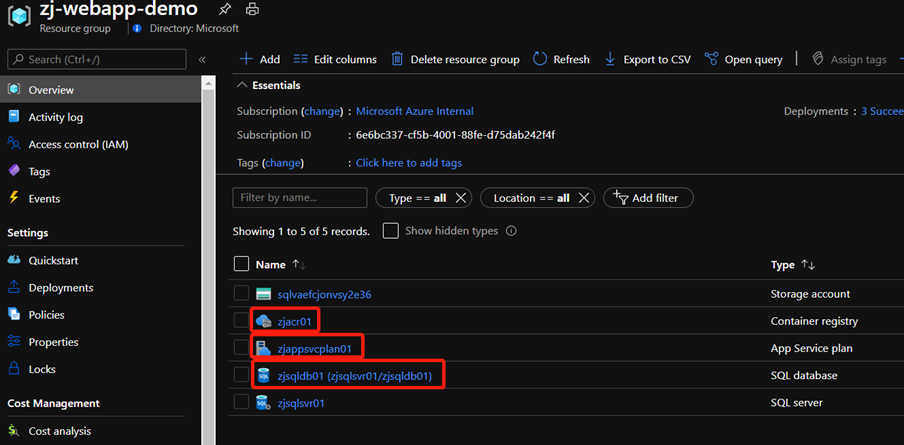Image resolution: width=904 pixels, height=445 pixels.
Task: Open container registry zjacr01
Action: (x=294, y=322)
